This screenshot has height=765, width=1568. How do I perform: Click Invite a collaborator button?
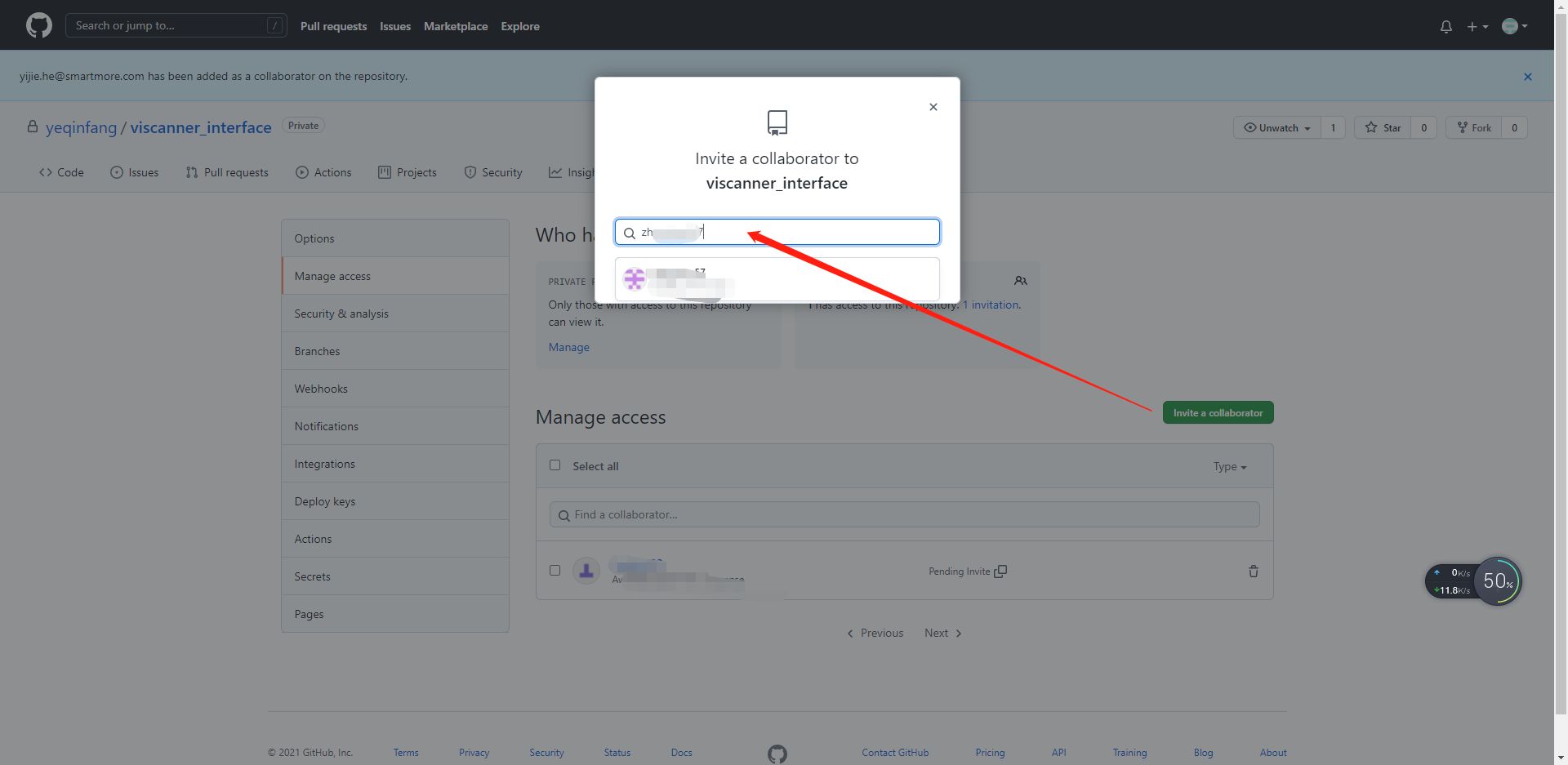click(1218, 412)
